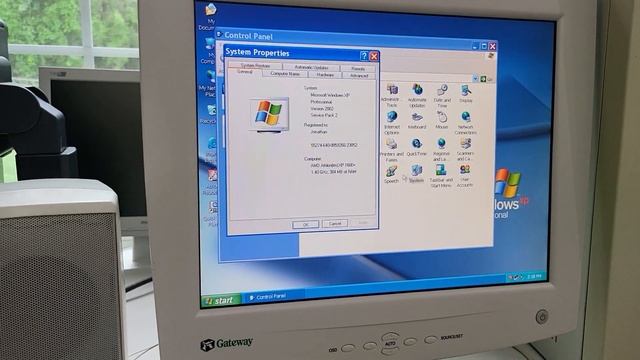
Task: Minimize the Control Panel window
Action: coord(475,46)
